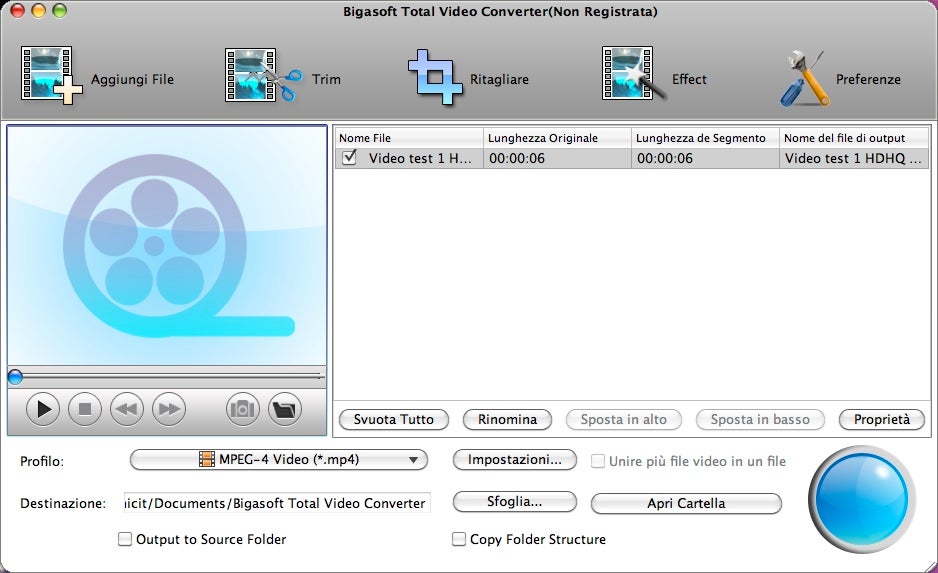Click Lunghezza Originale column header
The height and width of the screenshot is (573, 938).
(557, 138)
